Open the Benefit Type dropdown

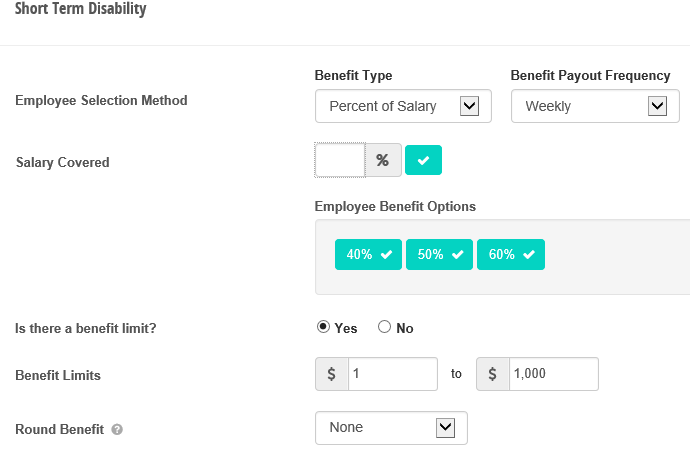tap(403, 106)
